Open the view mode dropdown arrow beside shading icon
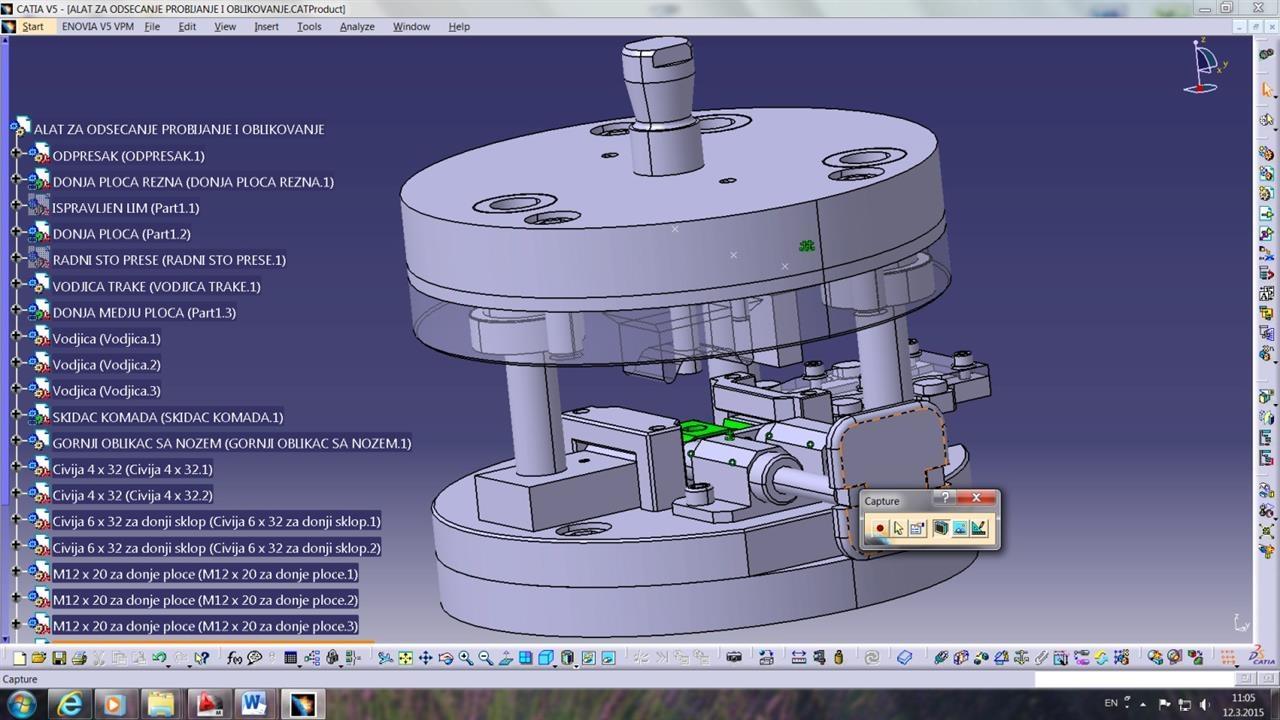 577,665
